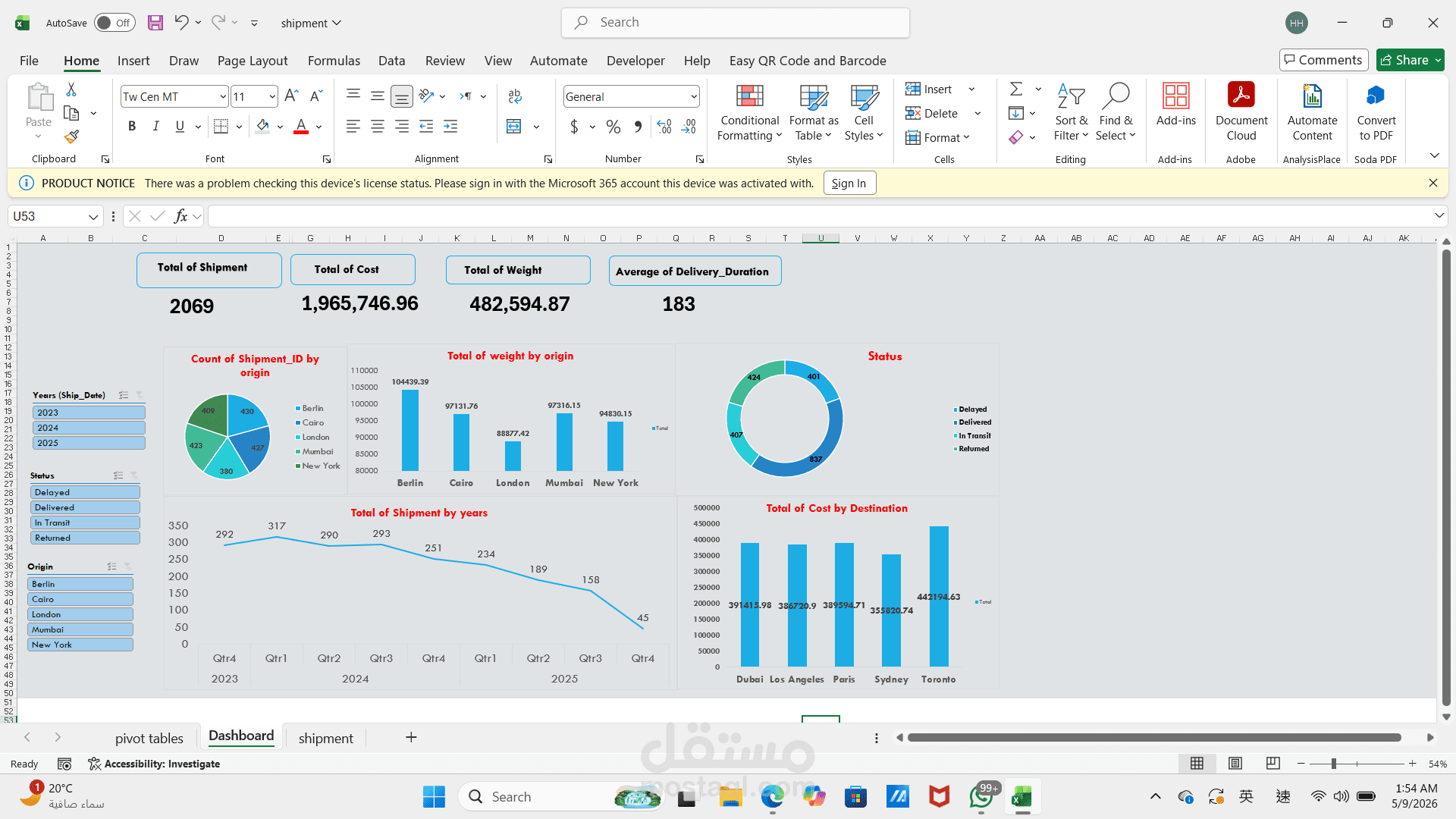Switch to the Developer ribbon tab
1456x819 pixels.
click(635, 61)
